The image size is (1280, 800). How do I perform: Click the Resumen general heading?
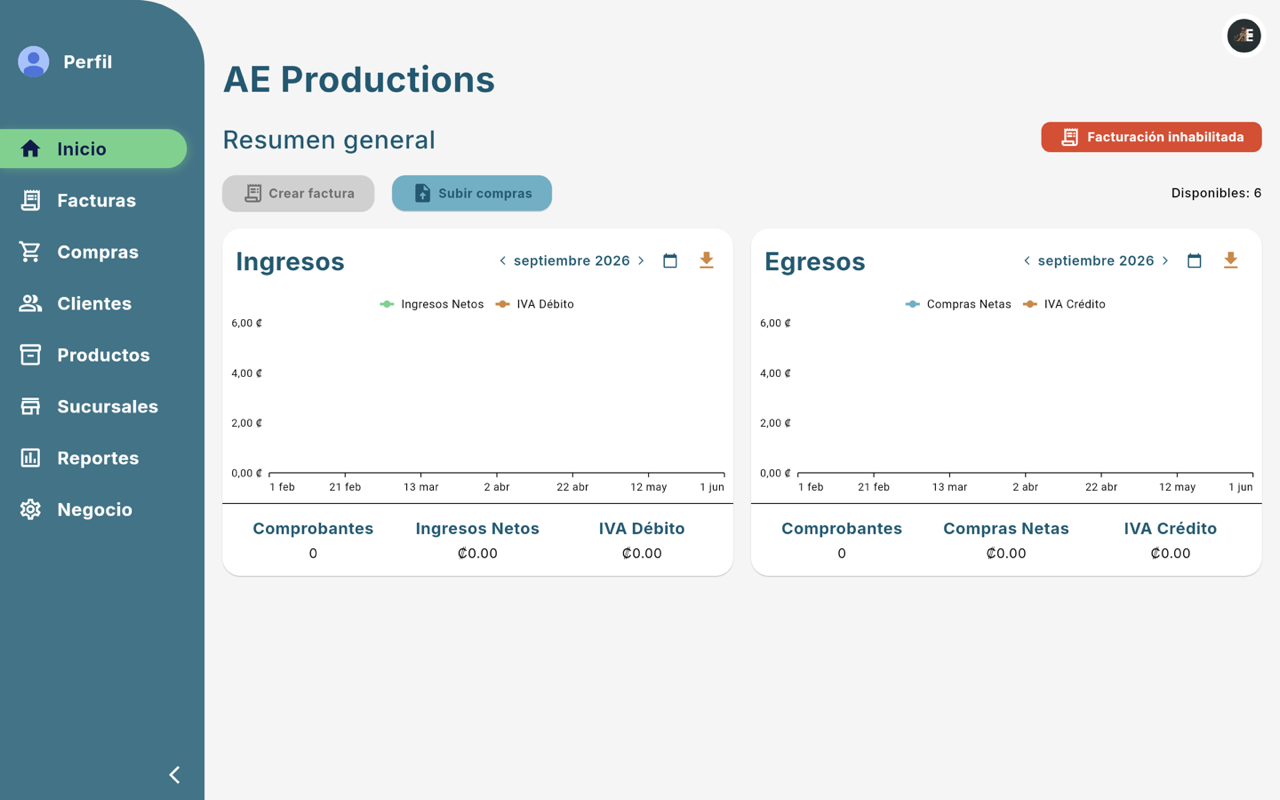tap(329, 140)
